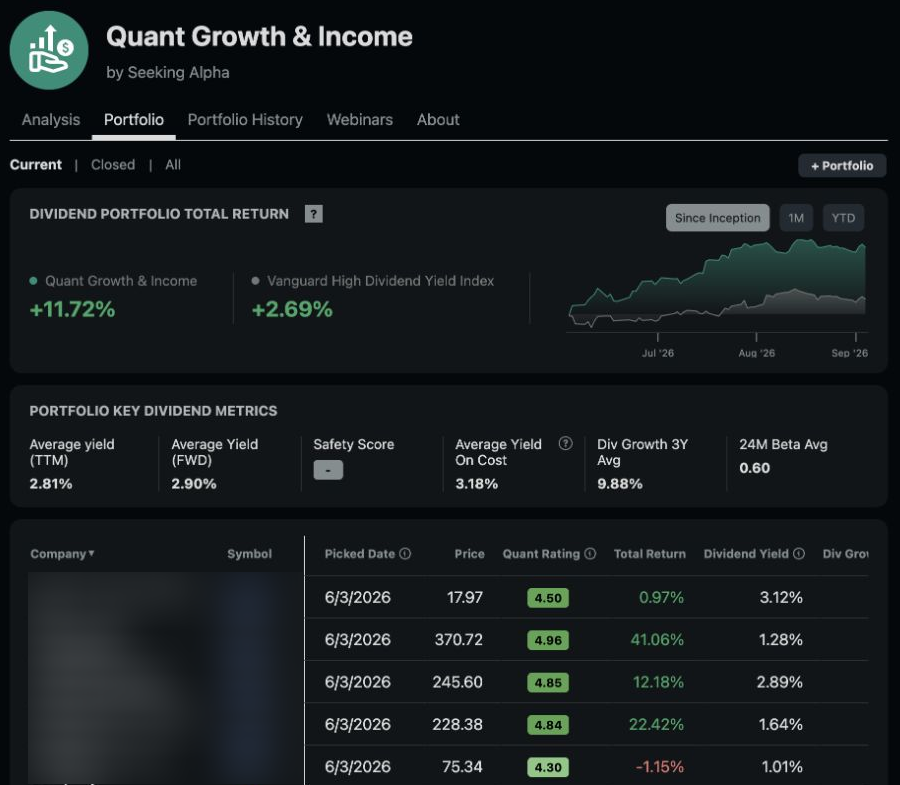Sort by the Price column header
Viewport: 900px width, 785px height.
click(x=470, y=554)
